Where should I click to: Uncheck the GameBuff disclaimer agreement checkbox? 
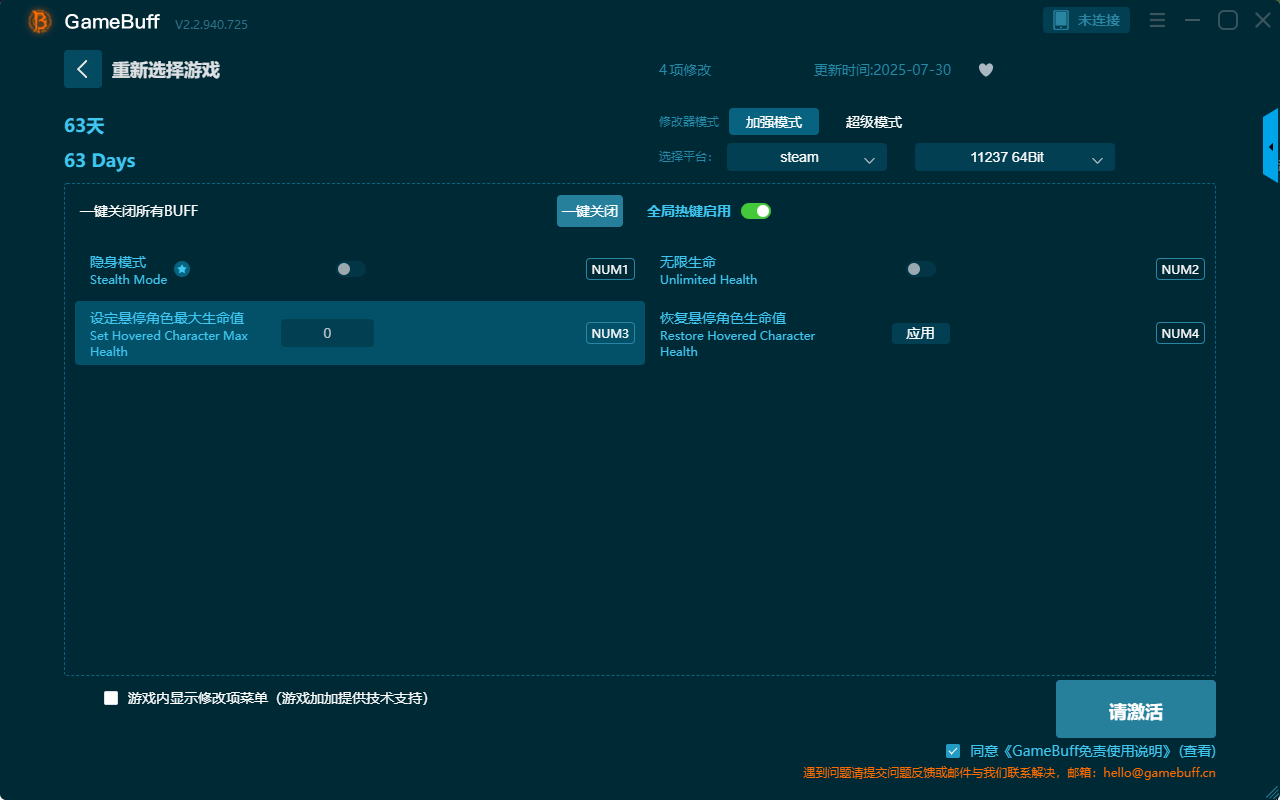coord(953,750)
